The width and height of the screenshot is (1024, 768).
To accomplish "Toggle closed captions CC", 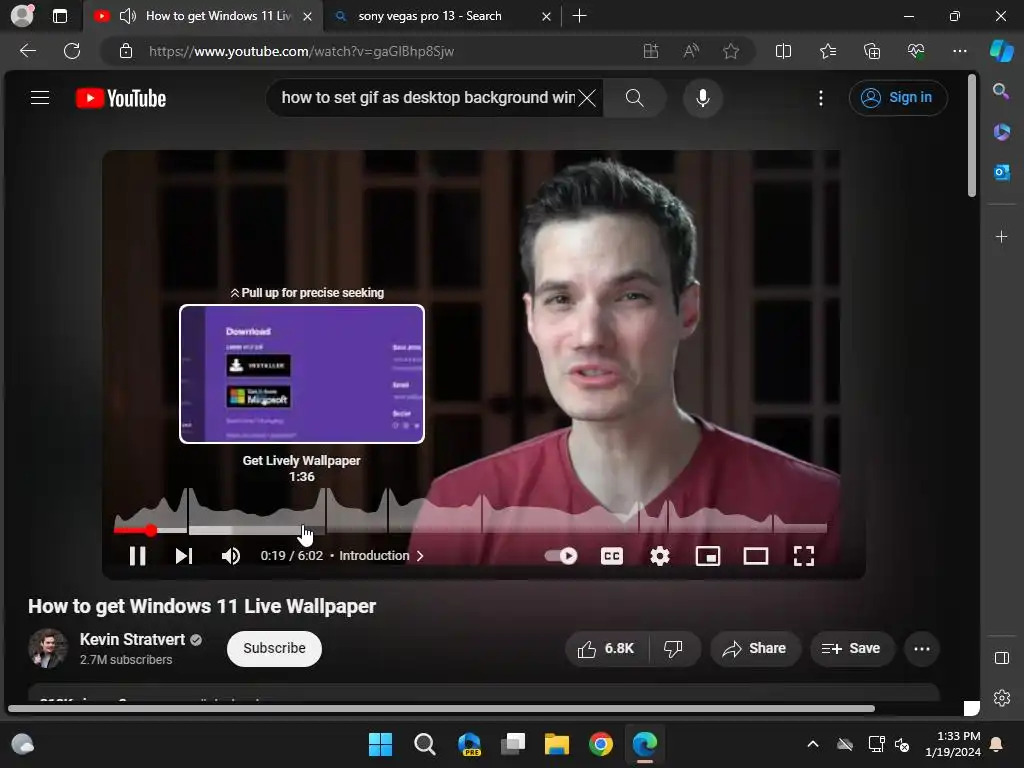I will [612, 556].
